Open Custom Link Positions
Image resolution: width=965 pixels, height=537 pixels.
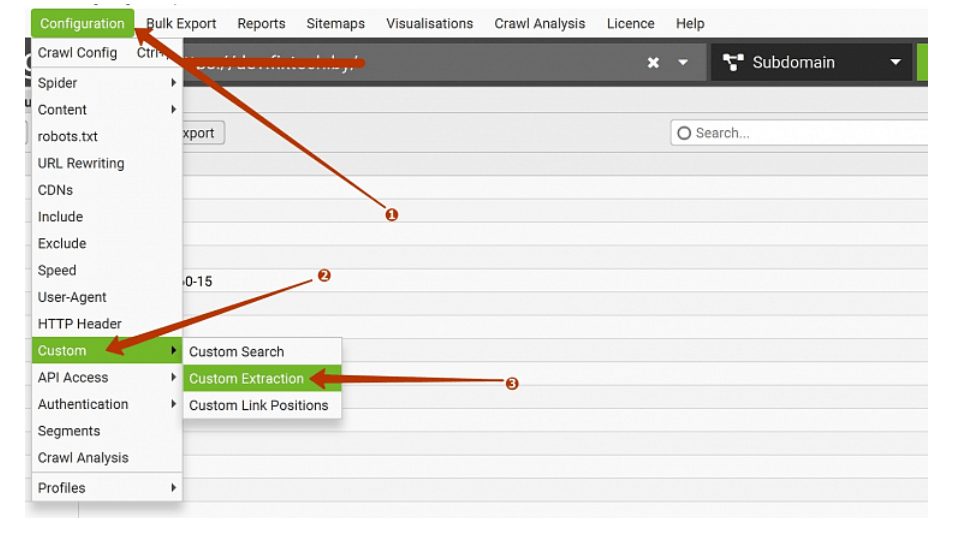coord(258,405)
